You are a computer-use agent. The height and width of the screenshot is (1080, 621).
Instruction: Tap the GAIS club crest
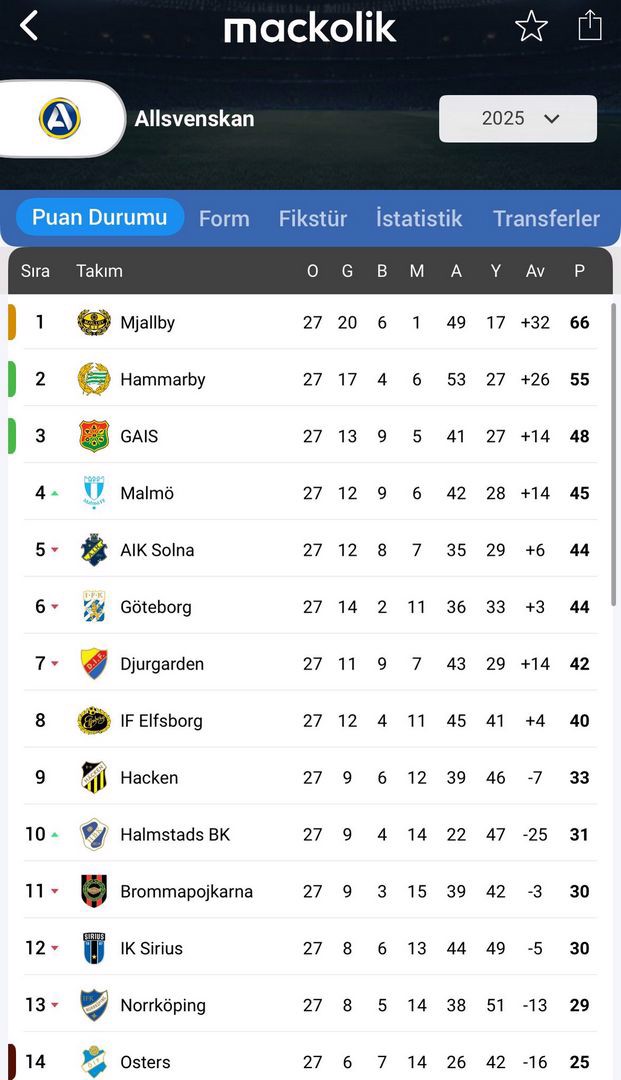coord(94,436)
